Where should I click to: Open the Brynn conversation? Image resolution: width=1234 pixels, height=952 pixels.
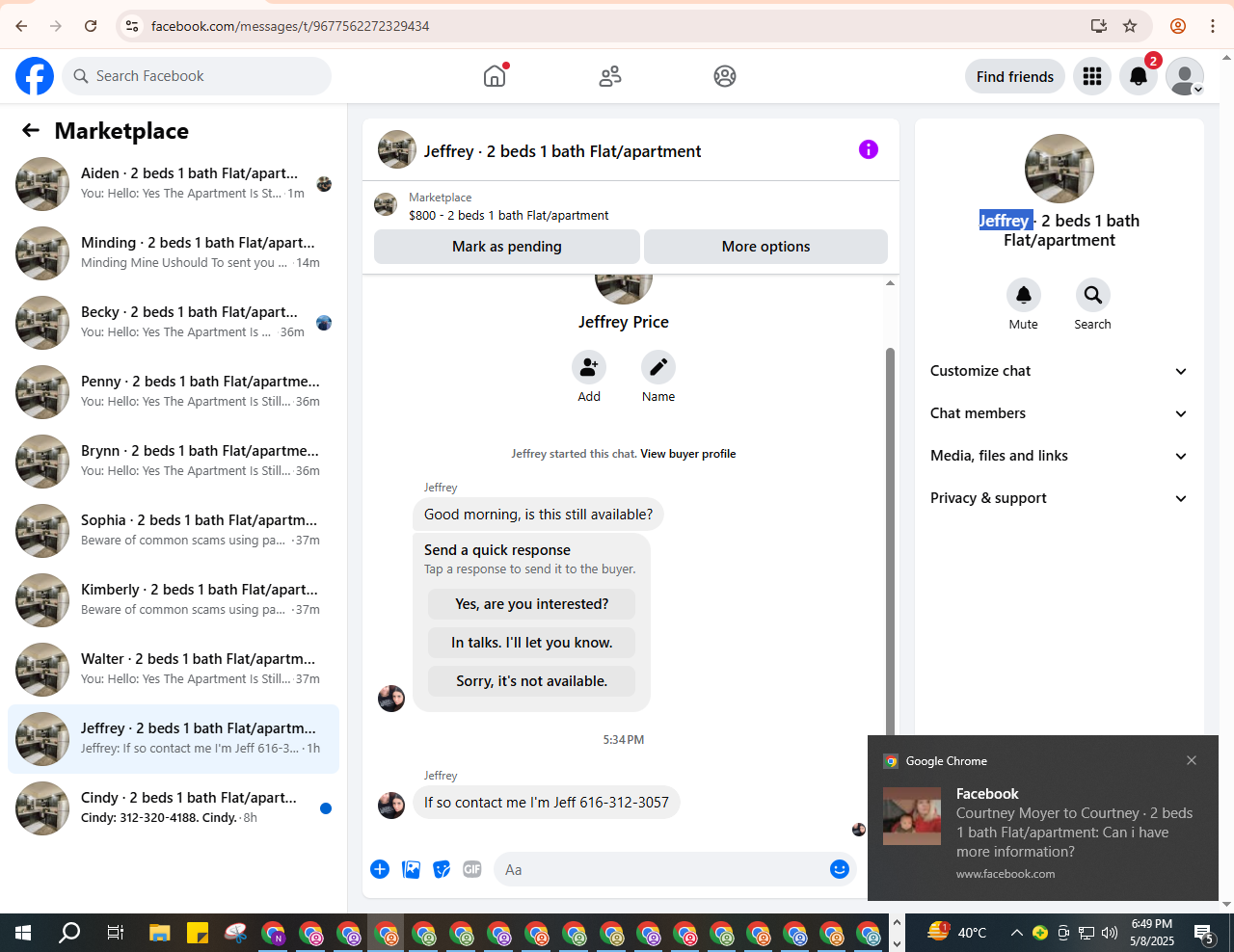click(x=174, y=461)
